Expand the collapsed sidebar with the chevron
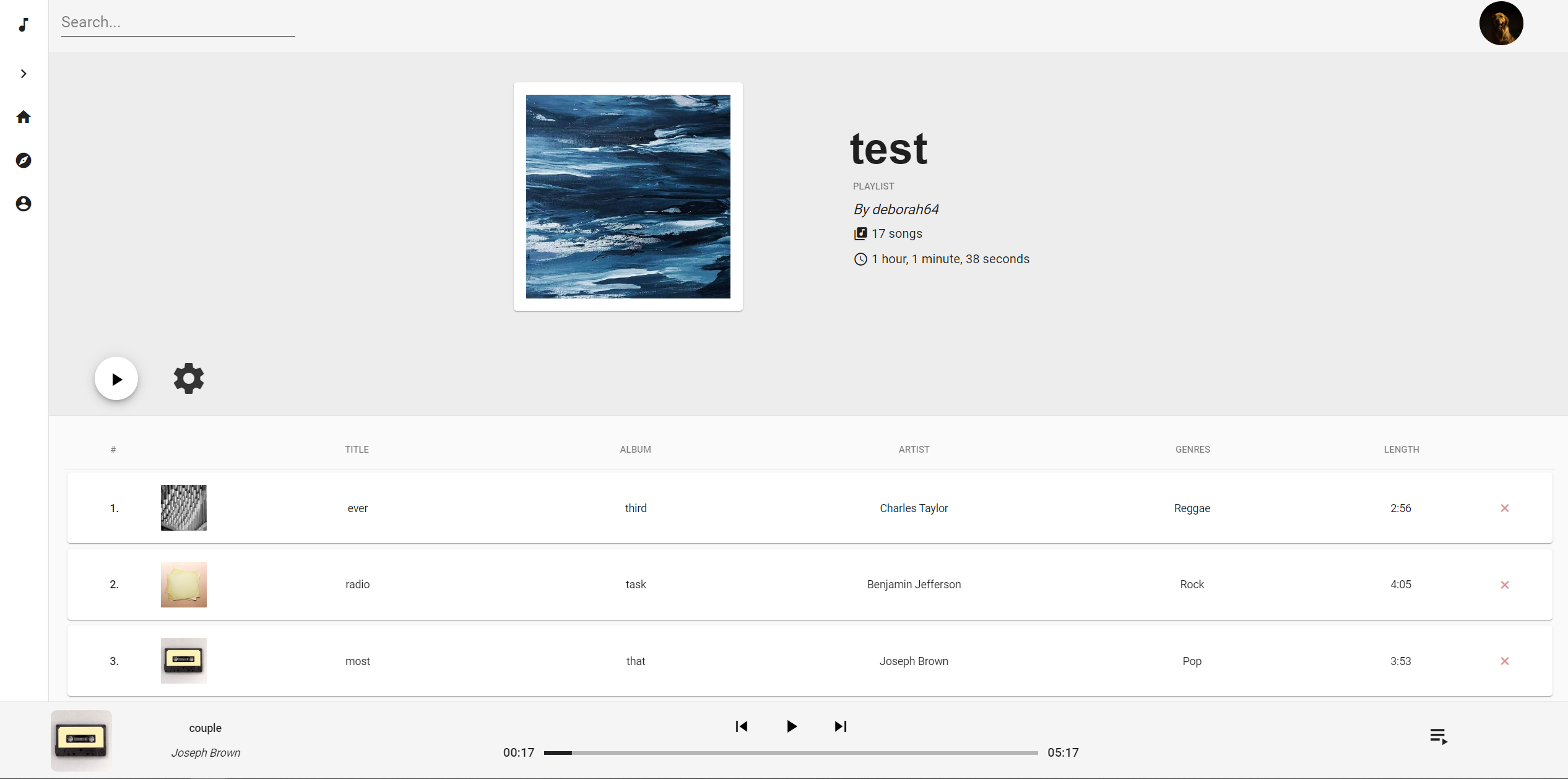 (24, 73)
